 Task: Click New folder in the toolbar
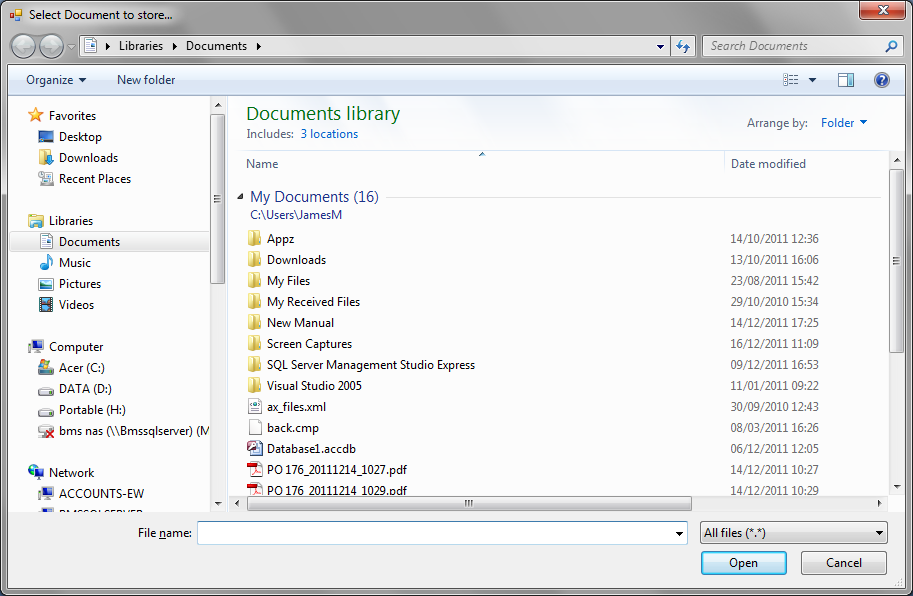[146, 80]
